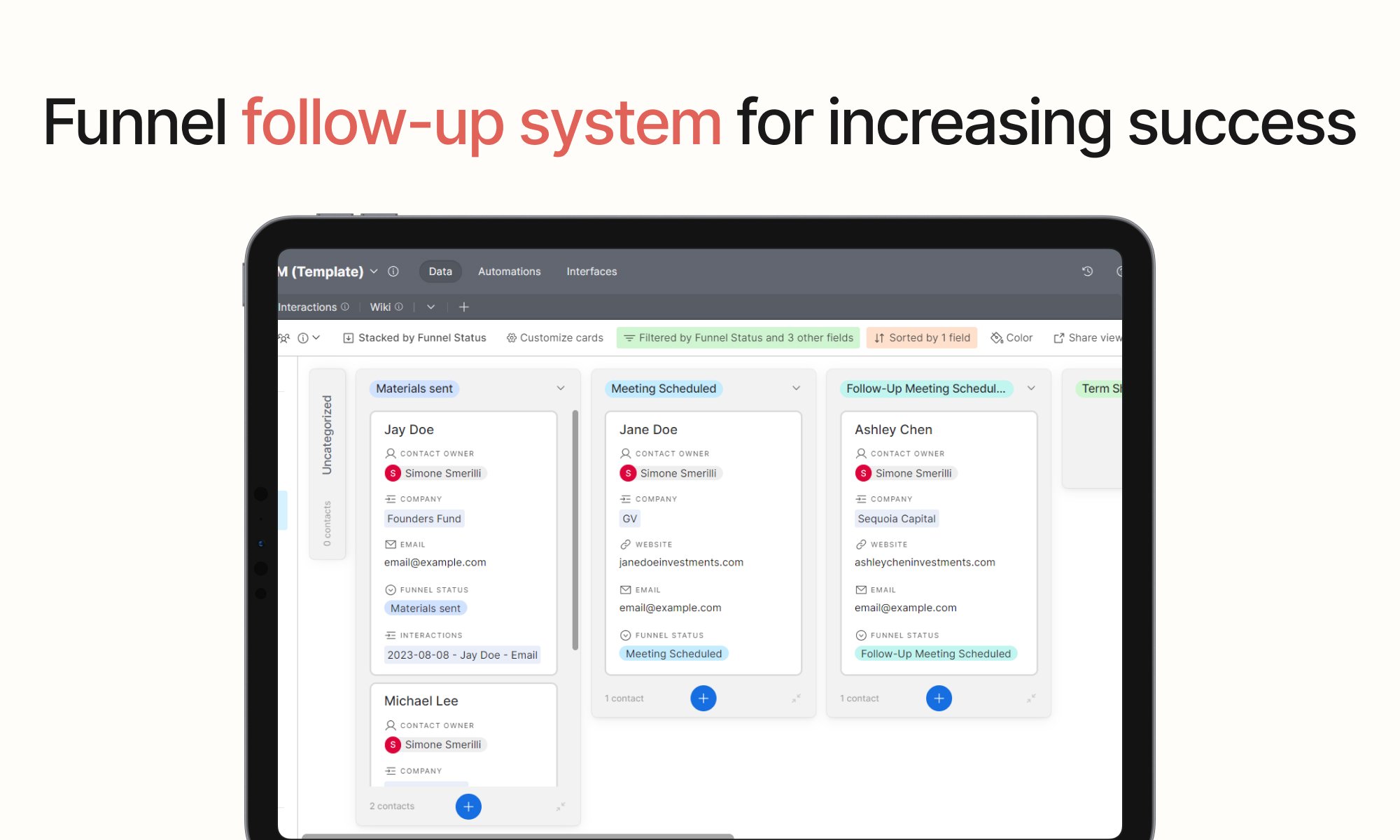
Task: Open the Jay Doe contact card
Action: 409,429
